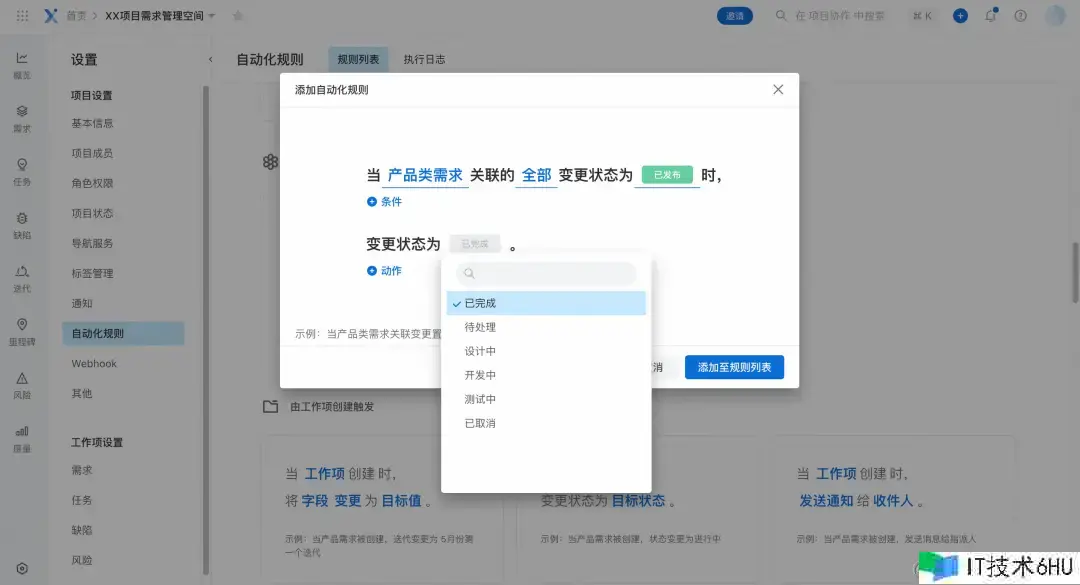1080x585 pixels.
Task: Open the 产品类需求 work item selector
Action: tap(425, 175)
